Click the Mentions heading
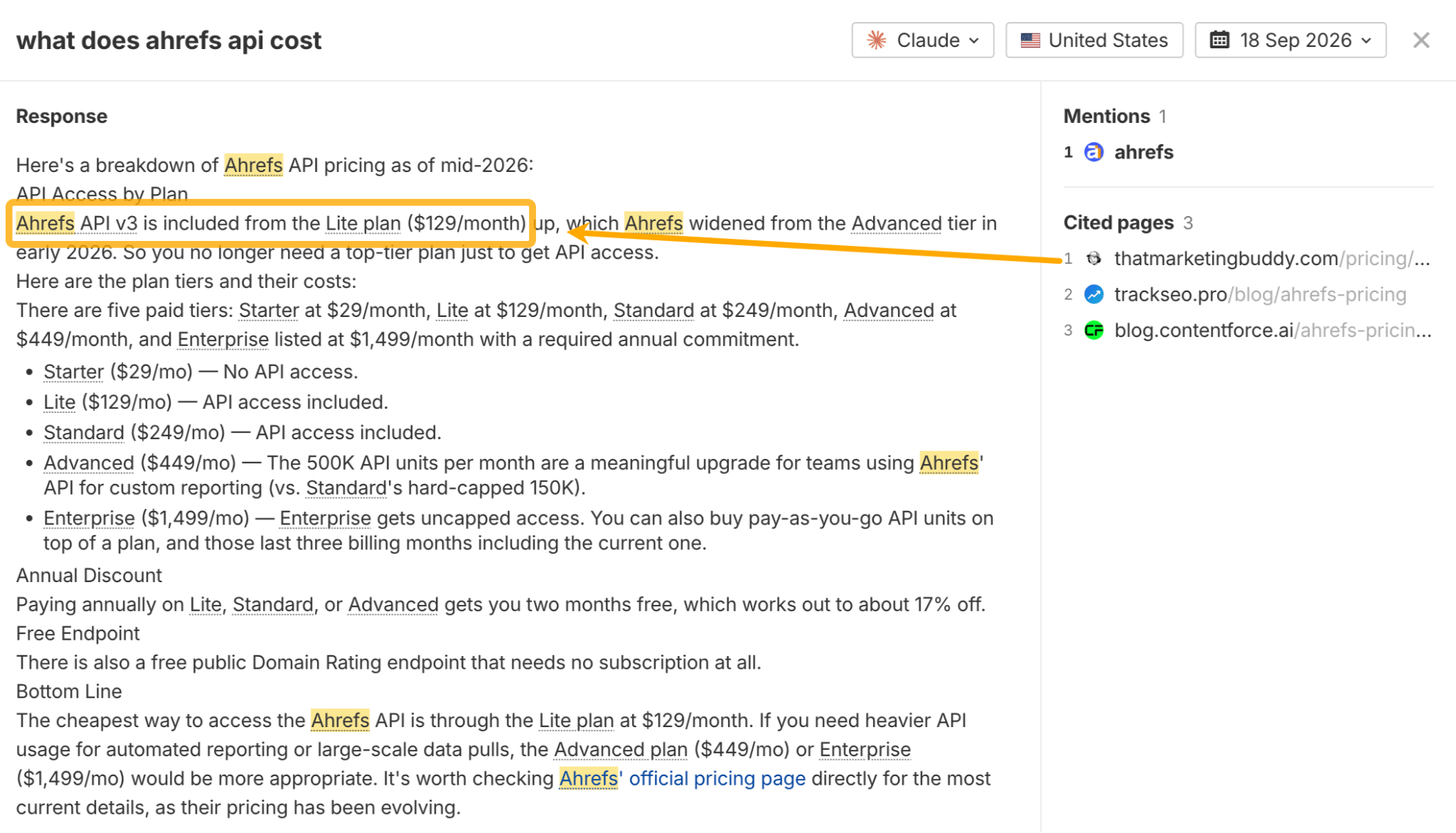Viewport: 1456px width, 833px height. pyautogui.click(x=1106, y=116)
